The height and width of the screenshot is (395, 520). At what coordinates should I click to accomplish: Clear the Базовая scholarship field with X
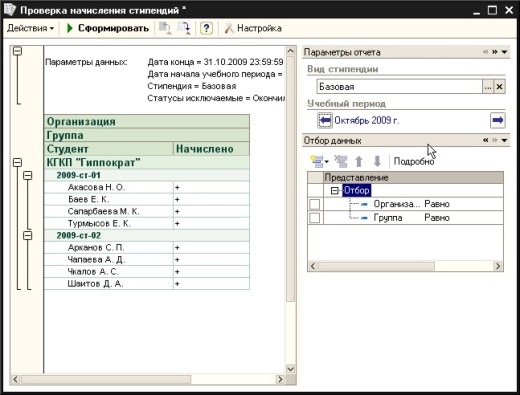499,87
